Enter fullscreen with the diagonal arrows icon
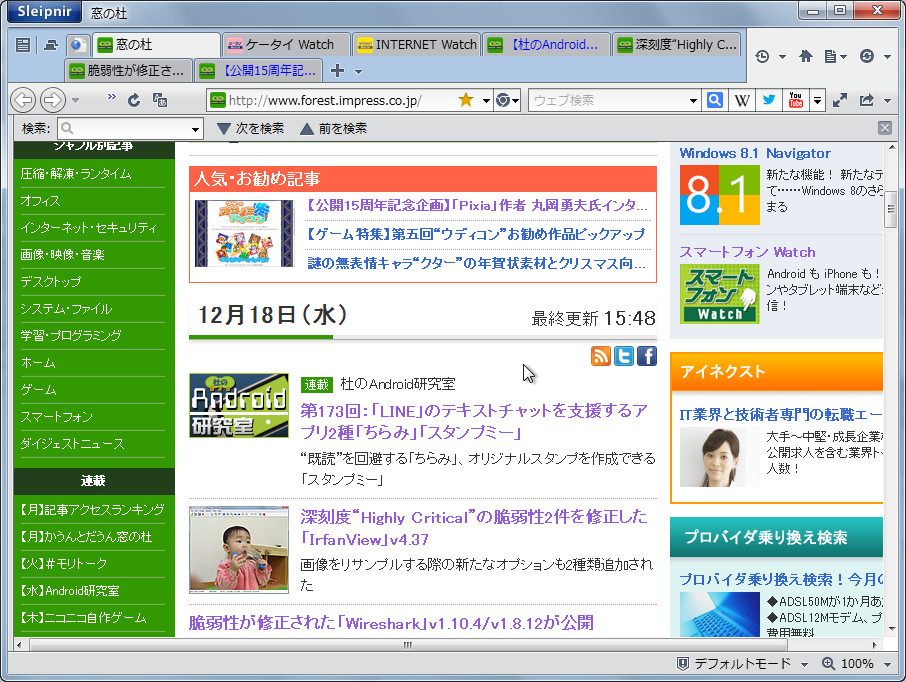The width and height of the screenshot is (906, 682). point(839,99)
